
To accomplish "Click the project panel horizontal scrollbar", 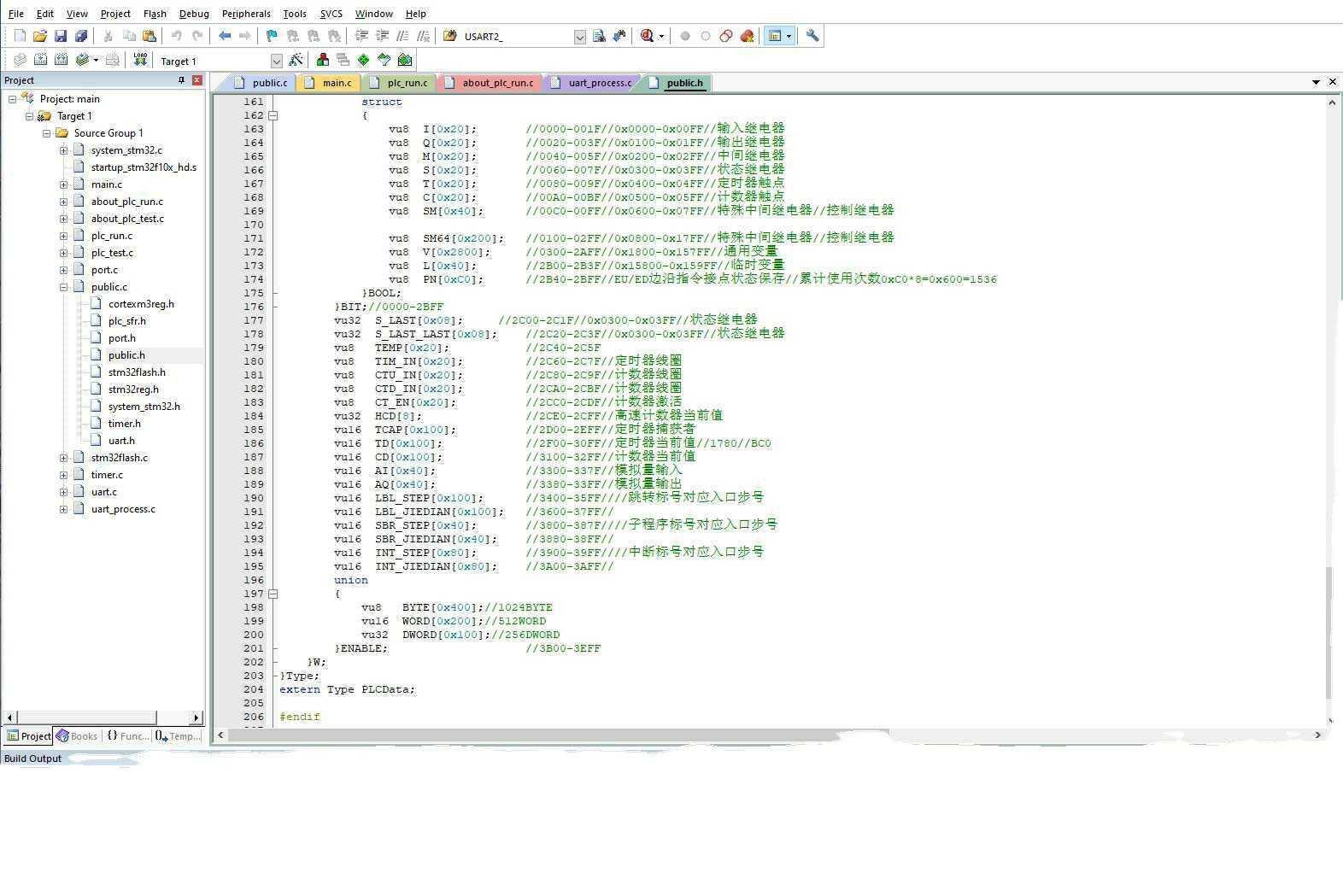I will (x=85, y=717).
